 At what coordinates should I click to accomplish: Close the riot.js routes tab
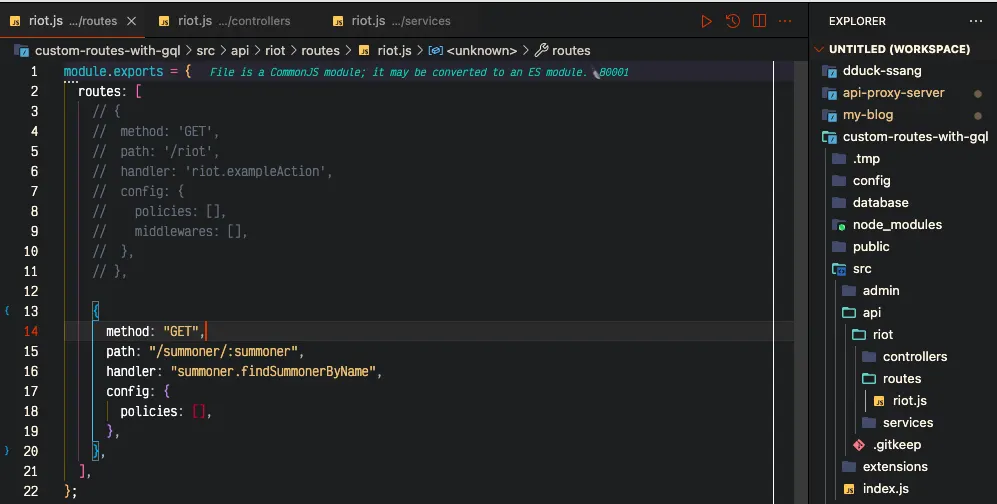pos(133,21)
